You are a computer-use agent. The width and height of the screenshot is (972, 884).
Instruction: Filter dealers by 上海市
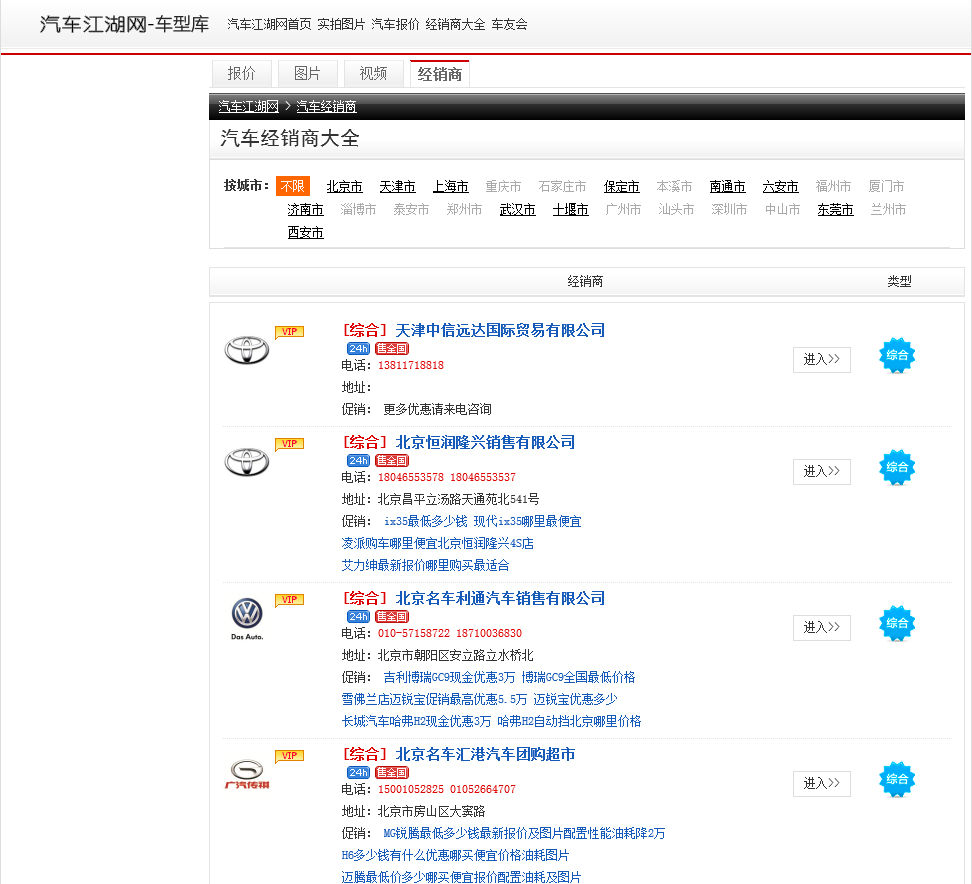tap(451, 187)
